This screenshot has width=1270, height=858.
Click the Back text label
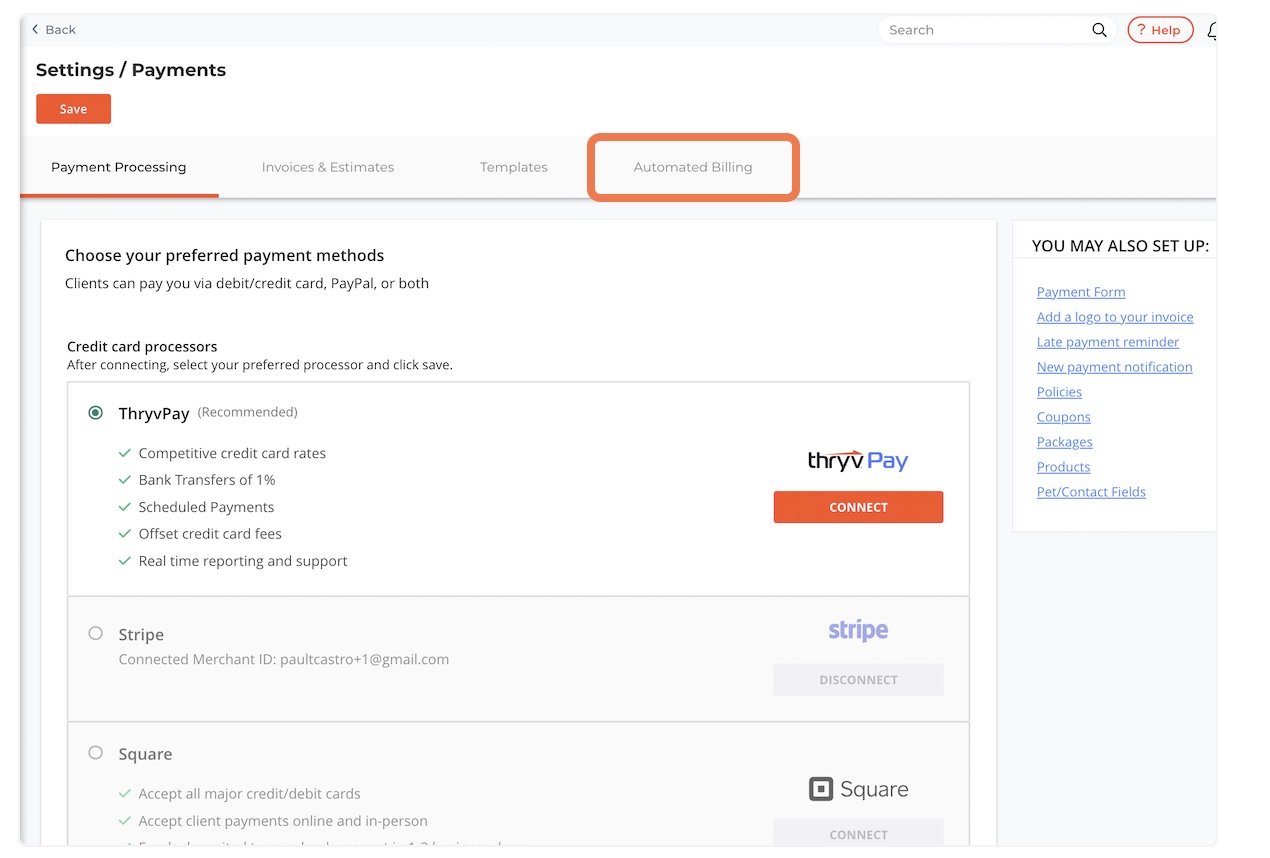61,30
